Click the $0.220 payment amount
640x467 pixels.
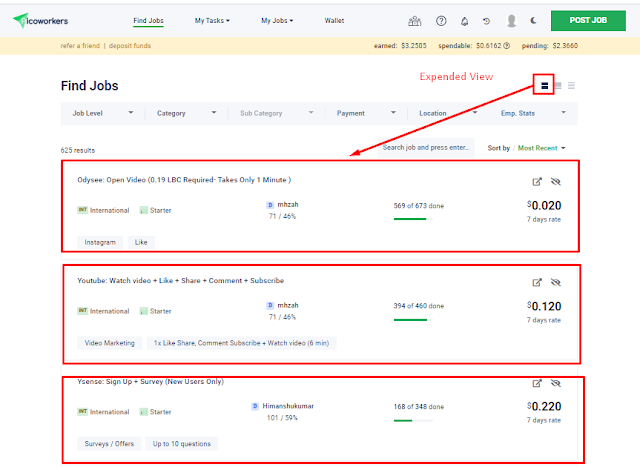click(544, 407)
